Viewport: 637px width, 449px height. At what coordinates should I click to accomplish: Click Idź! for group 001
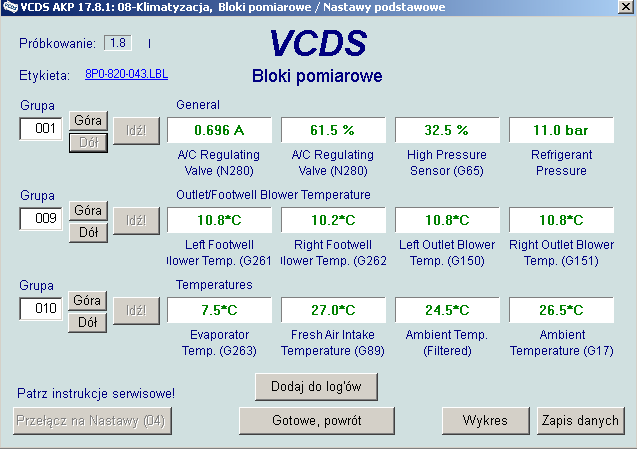136,131
